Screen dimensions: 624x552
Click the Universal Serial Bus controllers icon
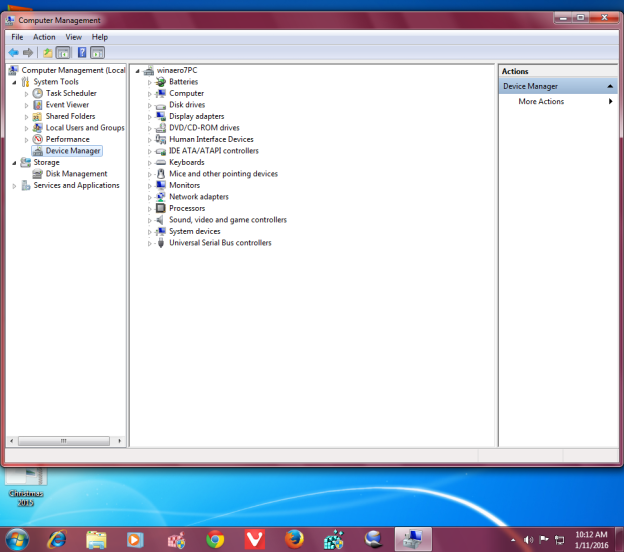[161, 243]
